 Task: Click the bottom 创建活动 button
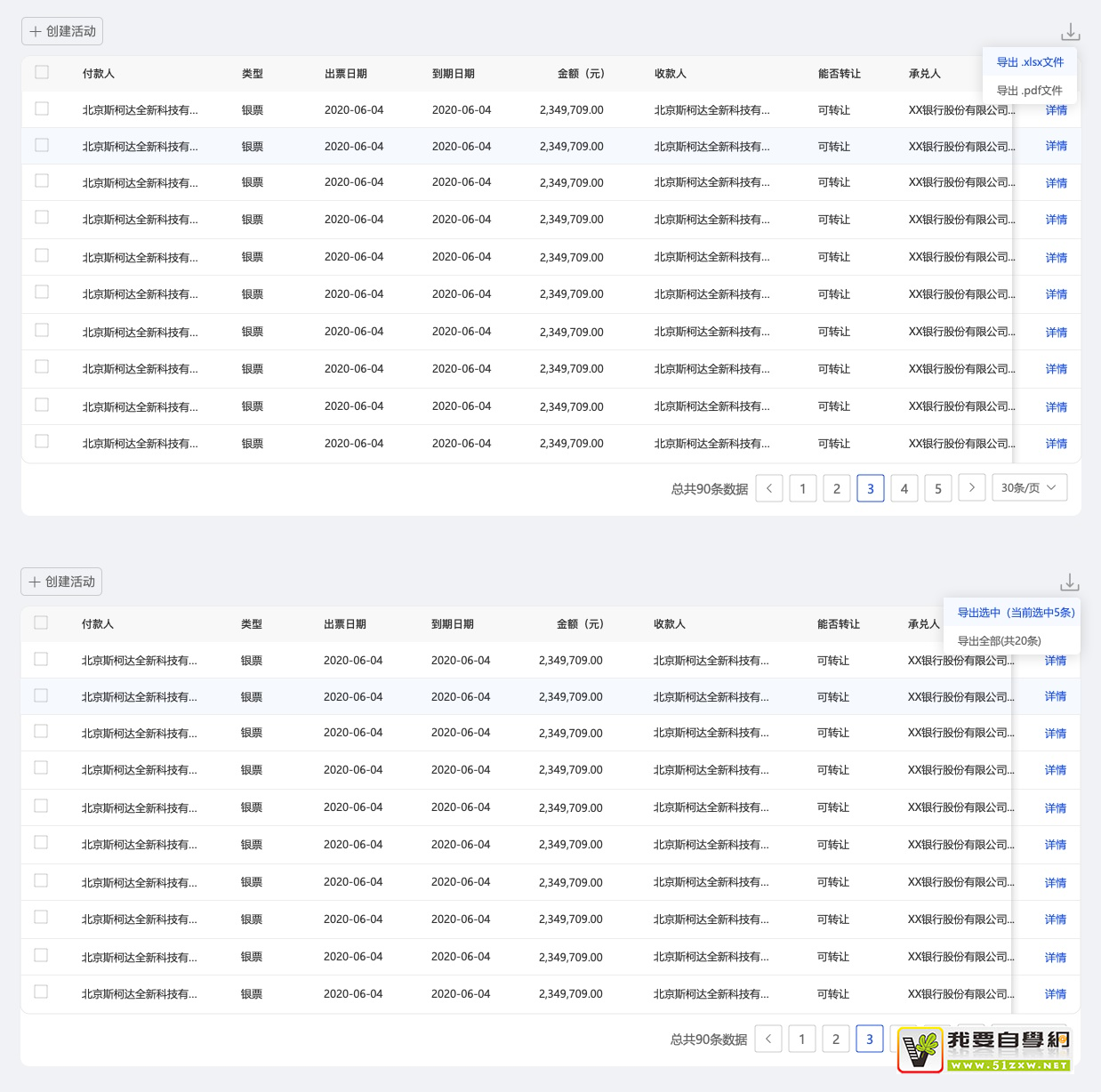coord(61,582)
